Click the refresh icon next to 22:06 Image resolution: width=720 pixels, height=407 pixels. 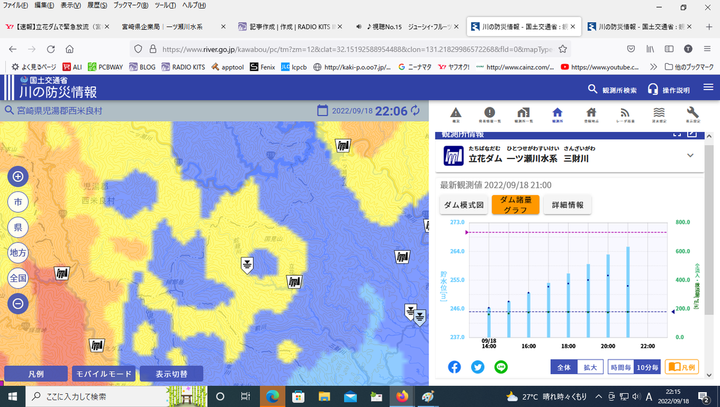coord(416,110)
